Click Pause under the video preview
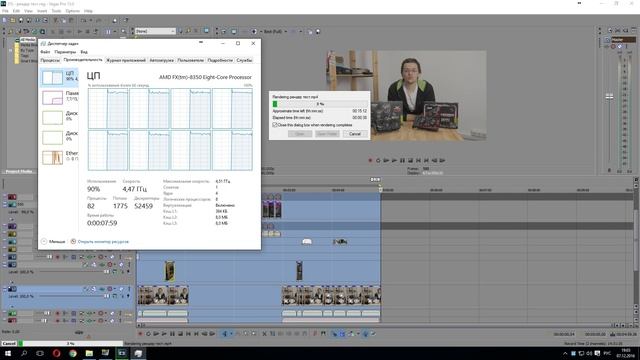This screenshot has height=360, width=640. (x=402, y=160)
